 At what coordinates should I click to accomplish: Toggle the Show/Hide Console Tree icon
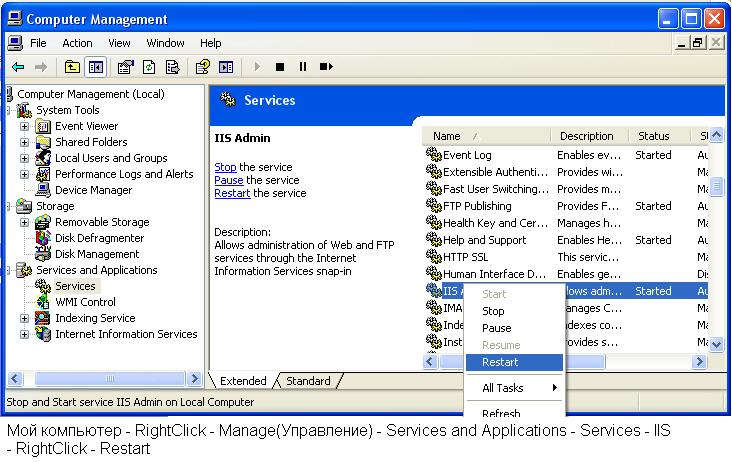coord(96,67)
